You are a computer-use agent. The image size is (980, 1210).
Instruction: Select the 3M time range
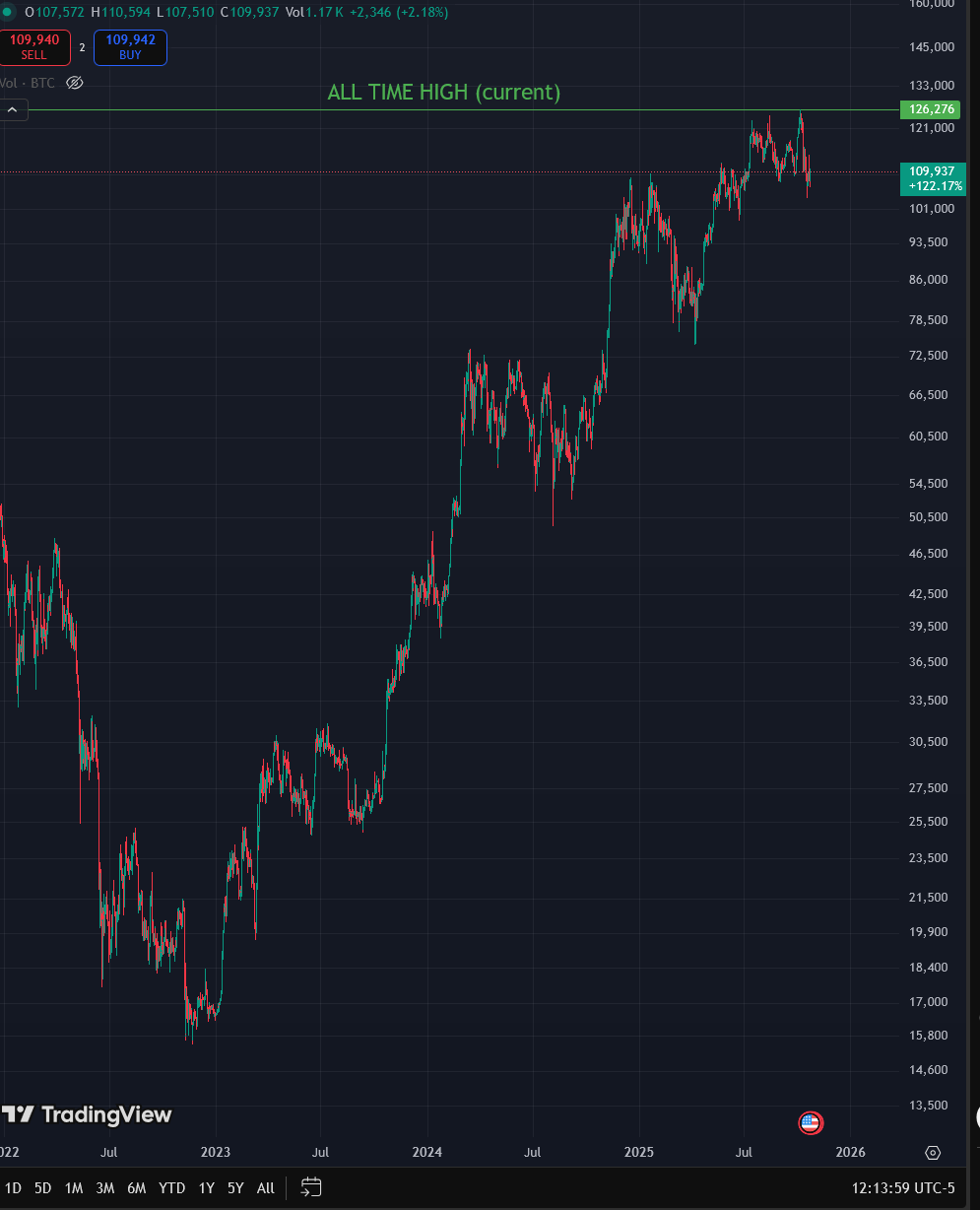tap(105, 1188)
